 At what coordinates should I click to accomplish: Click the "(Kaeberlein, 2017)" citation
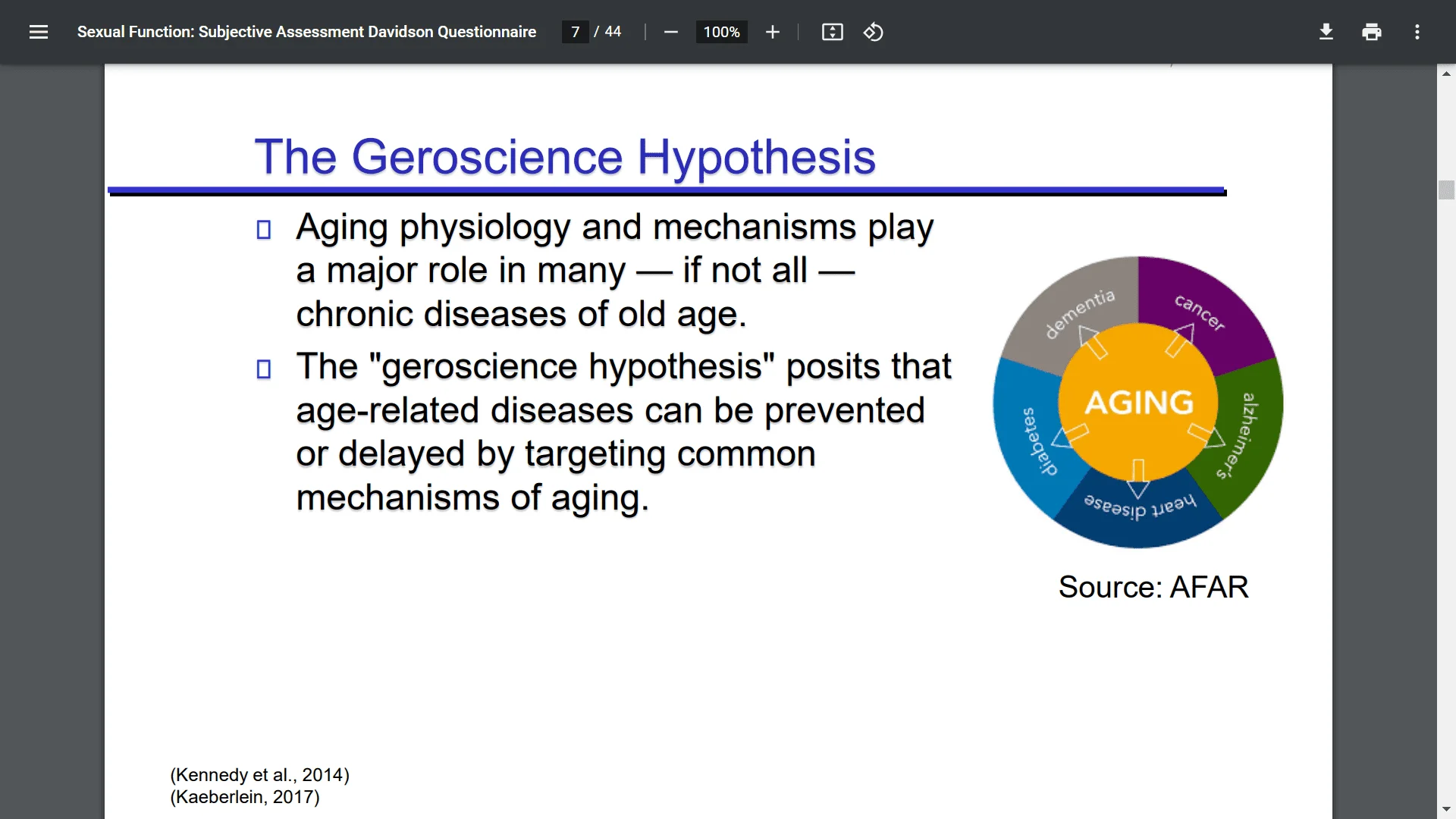tap(245, 797)
